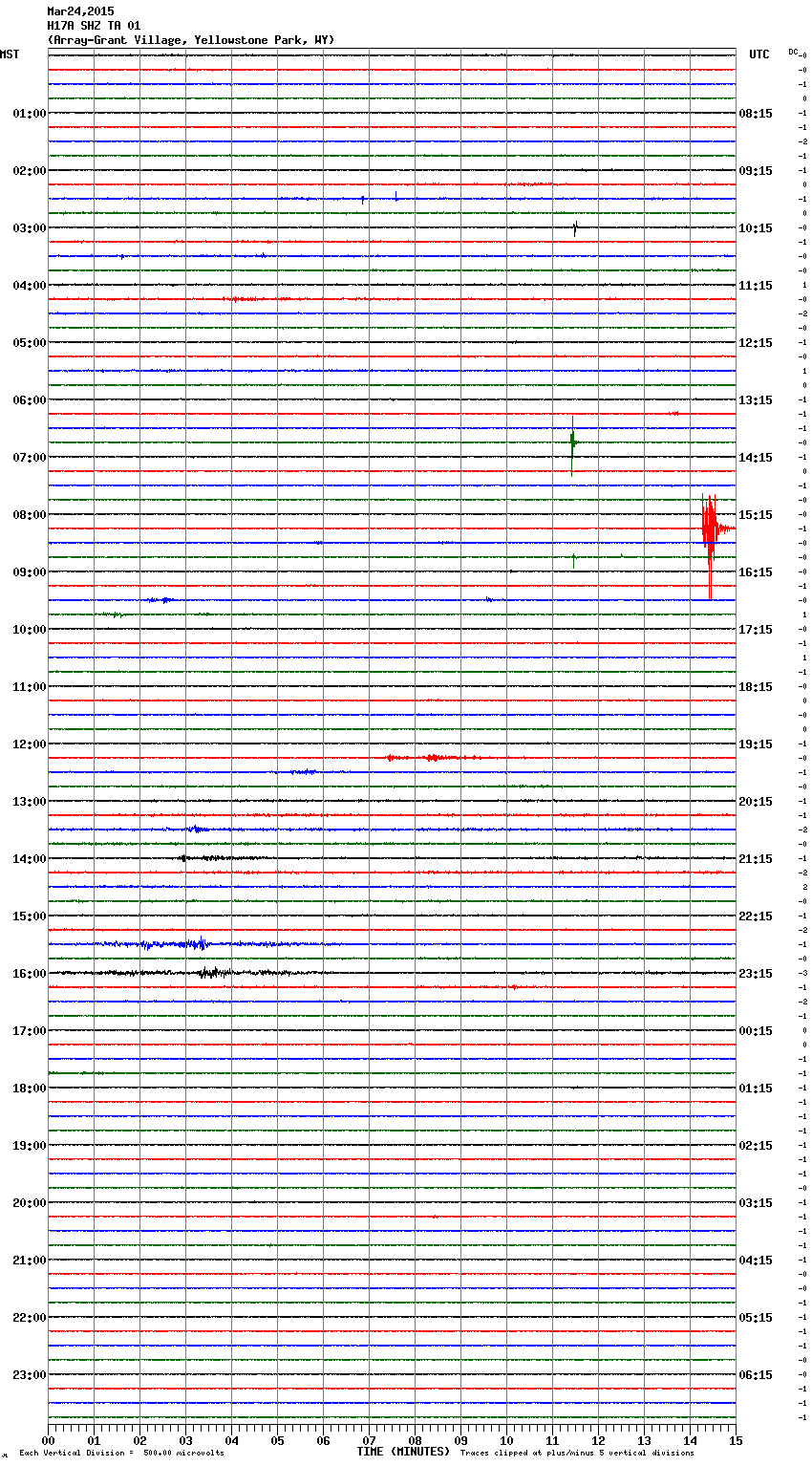Click minute-axis tick label 14
This screenshot has height=1466, width=812.
(690, 1441)
